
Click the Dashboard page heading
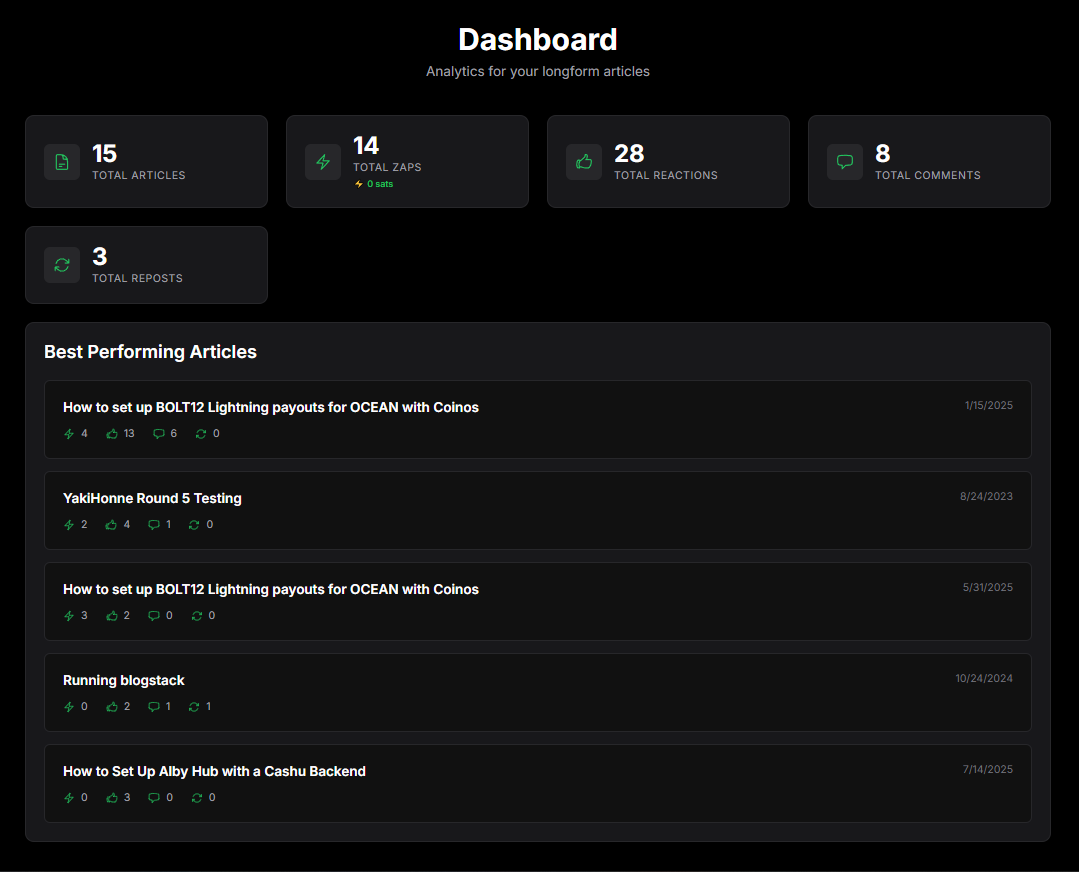(537, 39)
